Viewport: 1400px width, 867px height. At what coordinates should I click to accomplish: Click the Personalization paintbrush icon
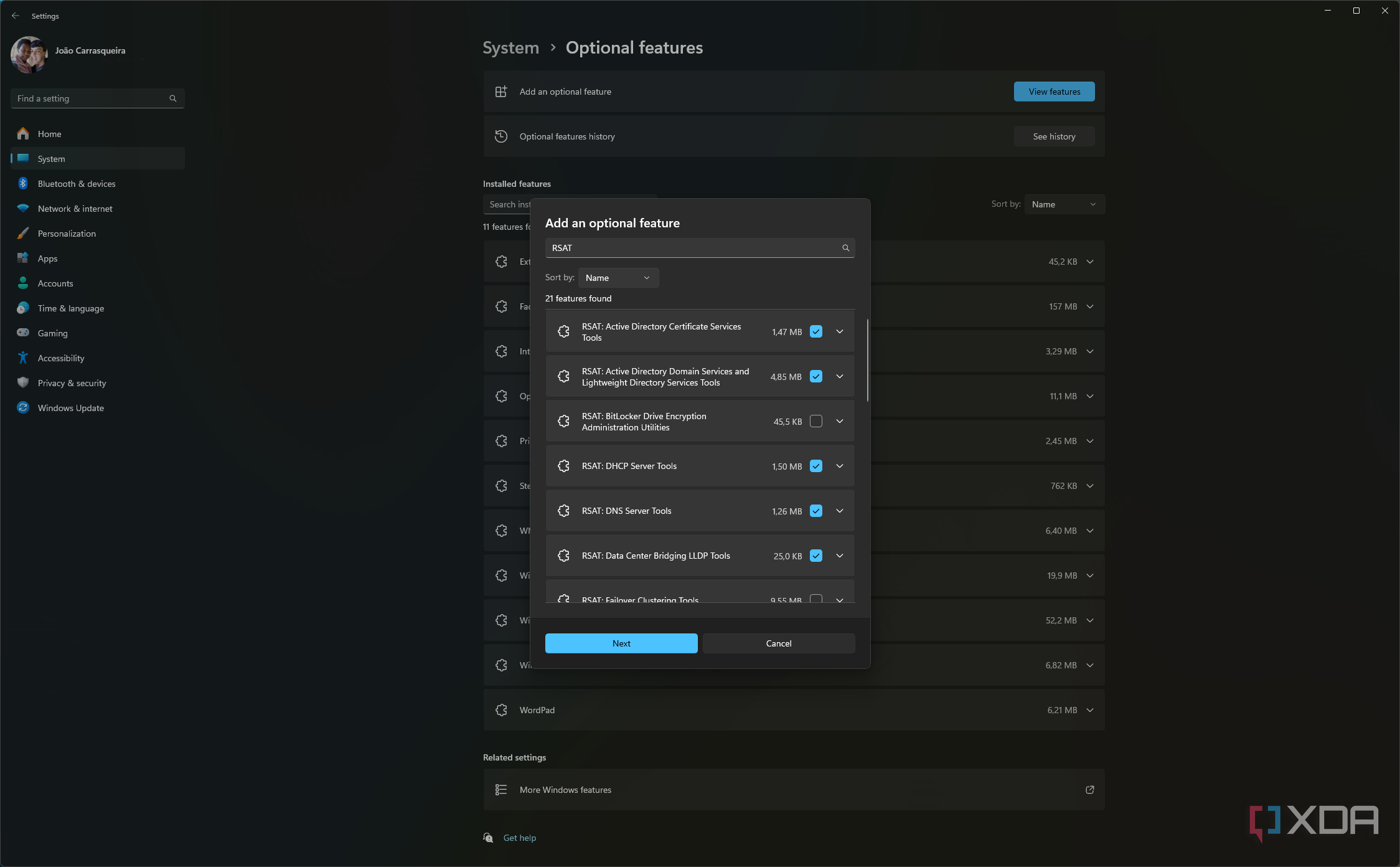23,233
